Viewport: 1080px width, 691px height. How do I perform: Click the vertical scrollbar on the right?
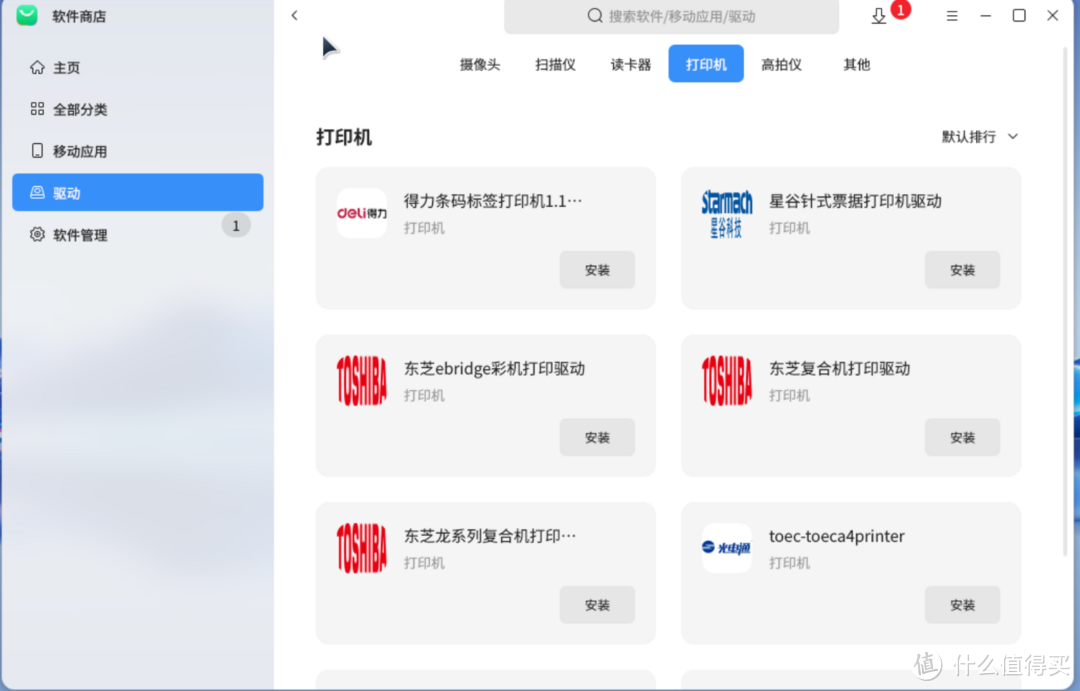pyautogui.click(x=1066, y=302)
